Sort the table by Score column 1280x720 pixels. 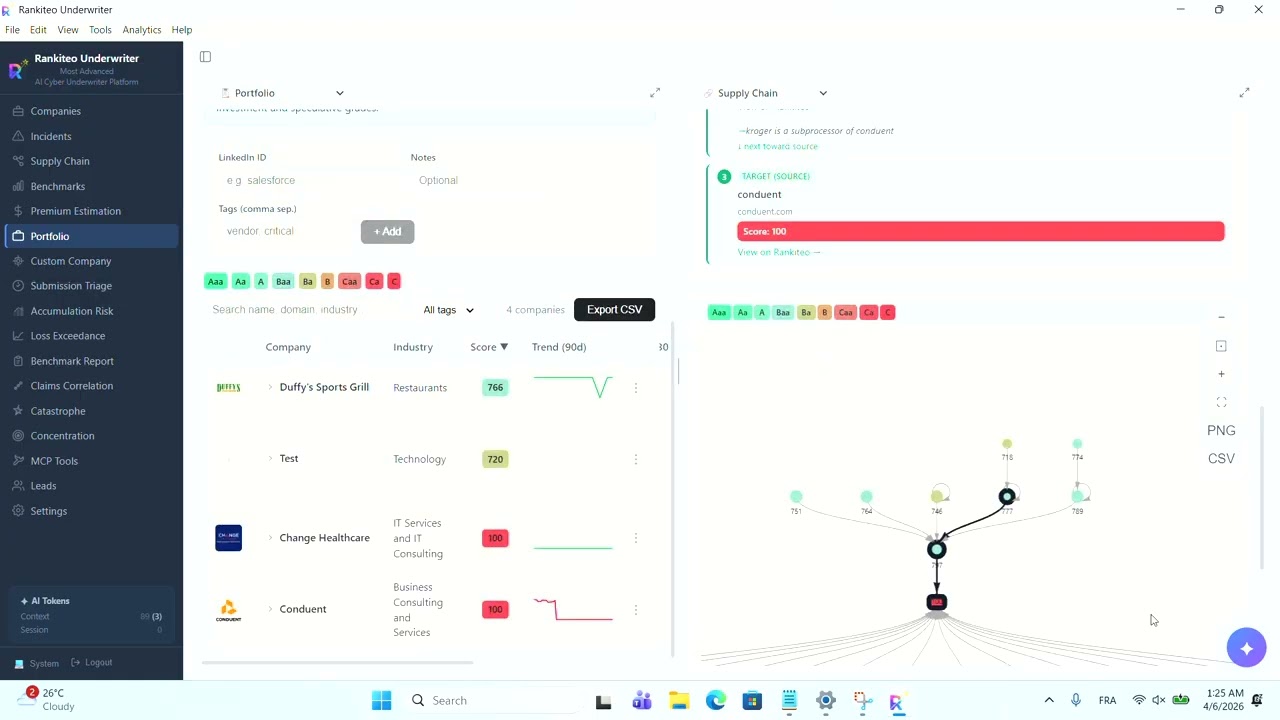[489, 347]
